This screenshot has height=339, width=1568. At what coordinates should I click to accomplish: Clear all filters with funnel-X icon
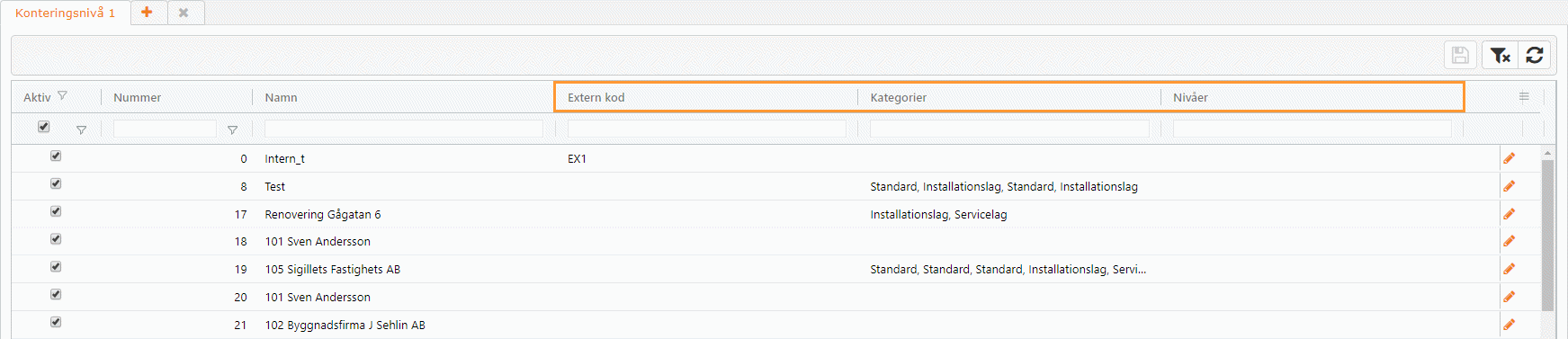point(1500,55)
